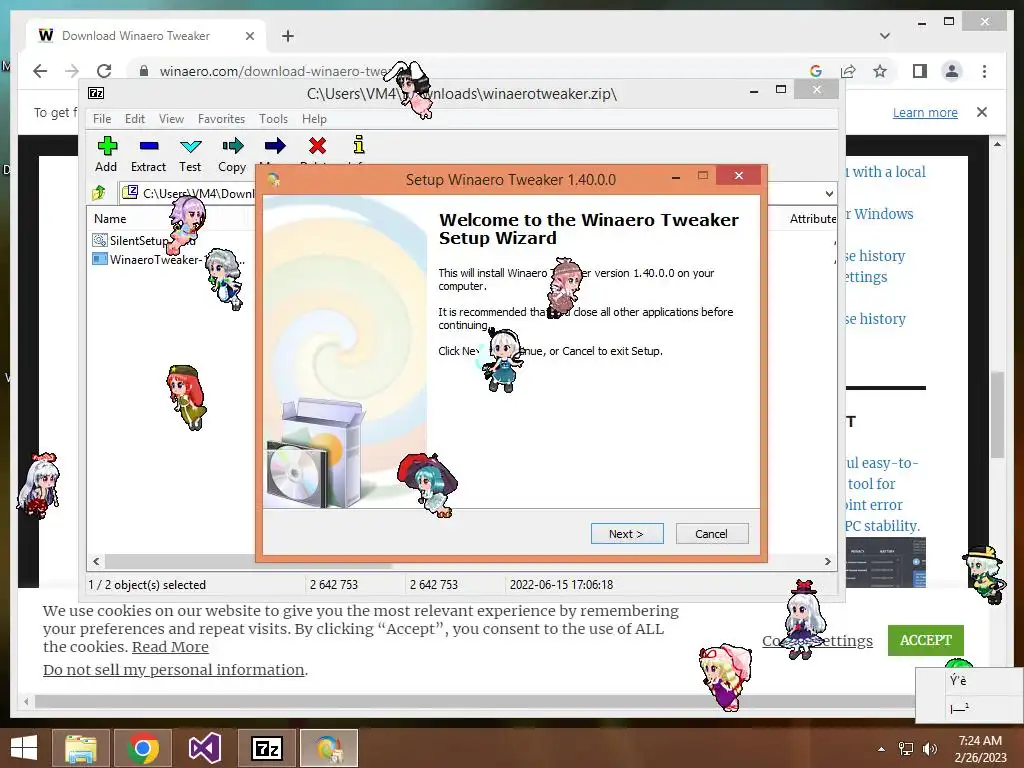
Task: Select the WinaeroTweaker file row
Action: coord(170,259)
